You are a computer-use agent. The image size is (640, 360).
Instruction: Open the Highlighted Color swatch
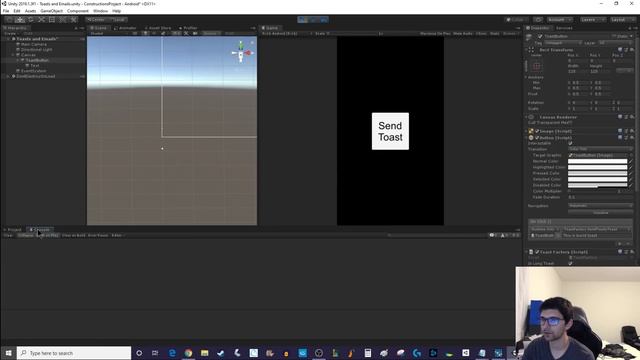(598, 167)
